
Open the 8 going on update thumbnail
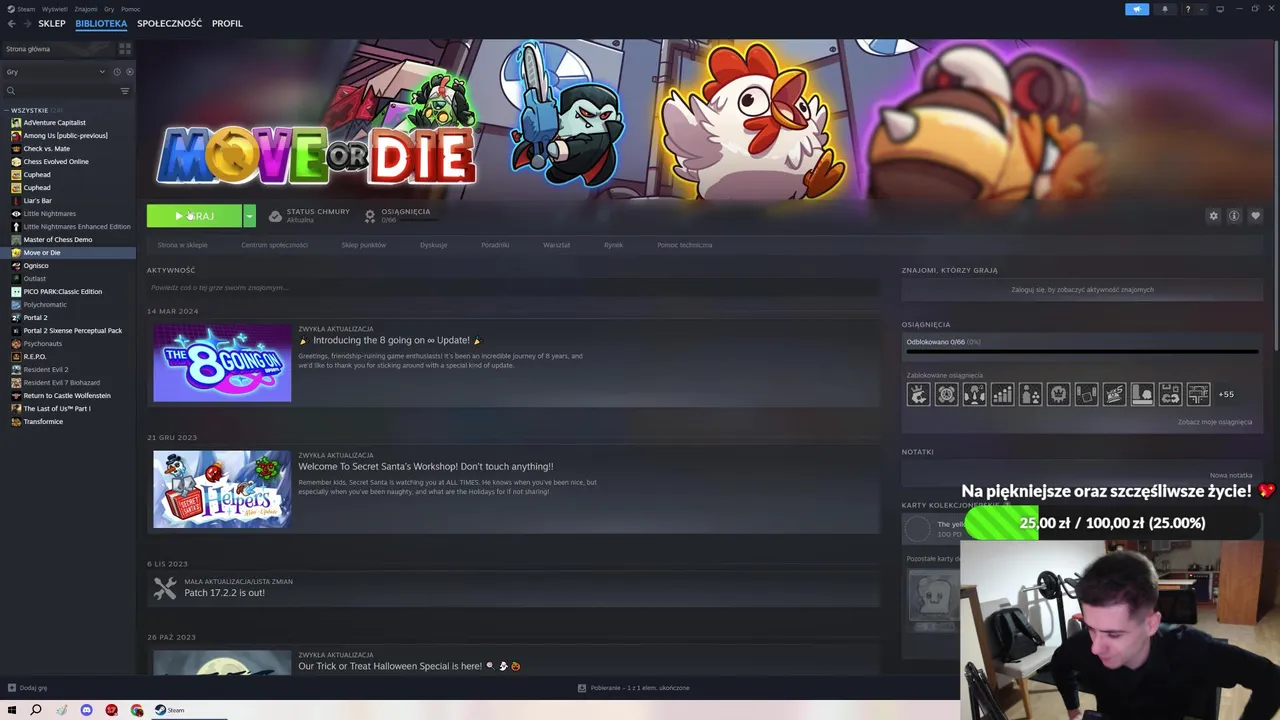(222, 362)
